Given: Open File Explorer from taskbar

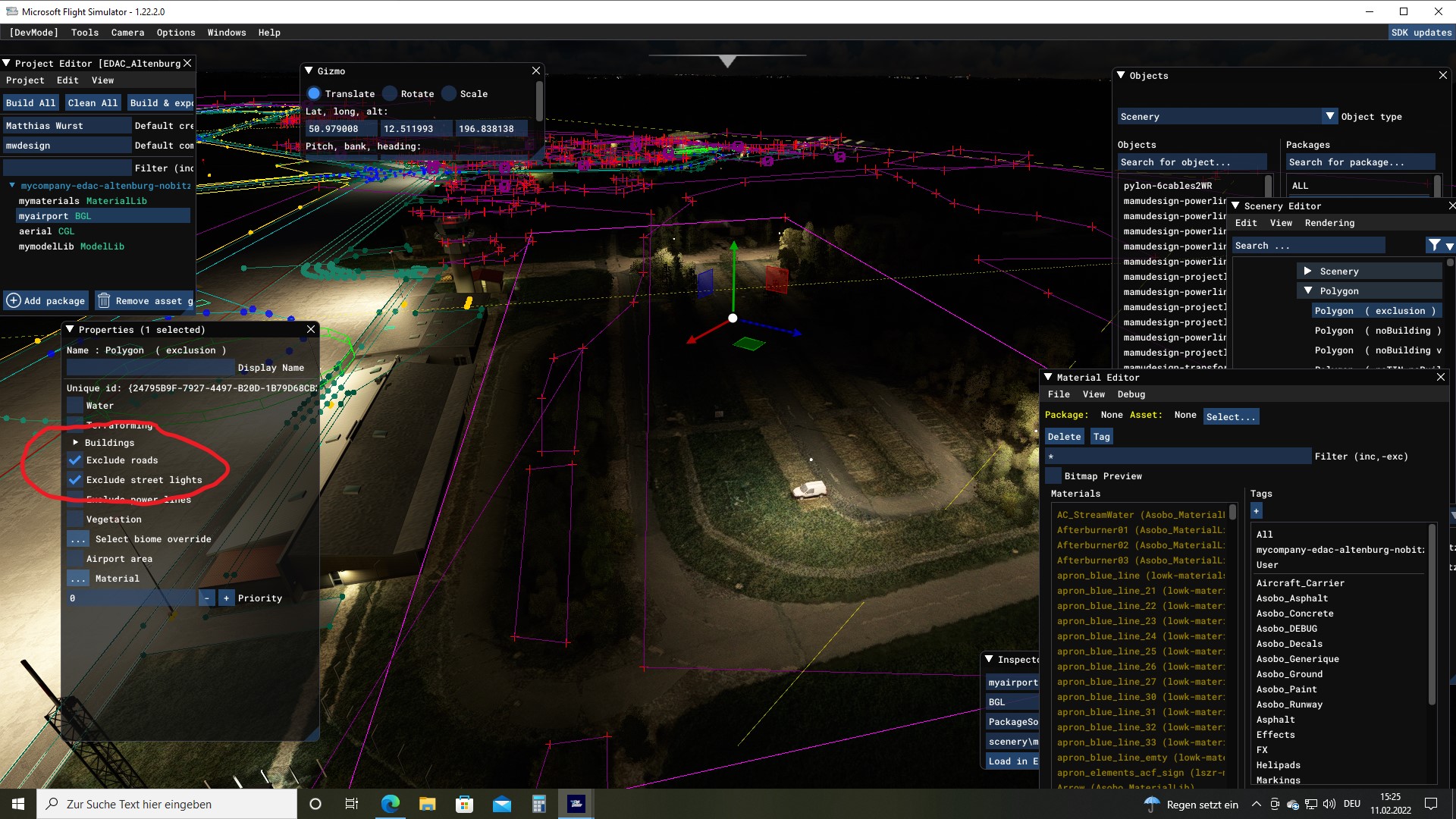Looking at the screenshot, I should point(428,804).
